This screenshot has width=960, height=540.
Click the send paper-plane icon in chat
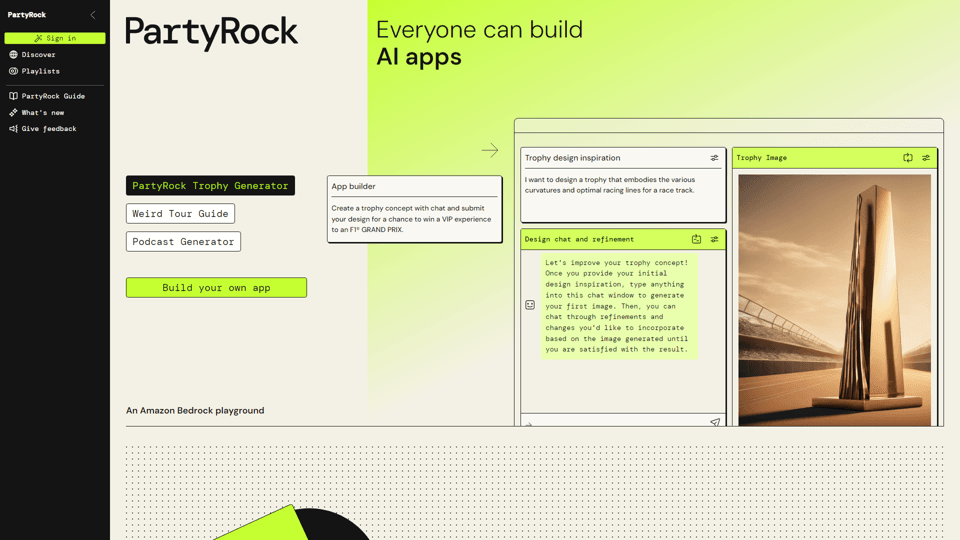(714, 422)
